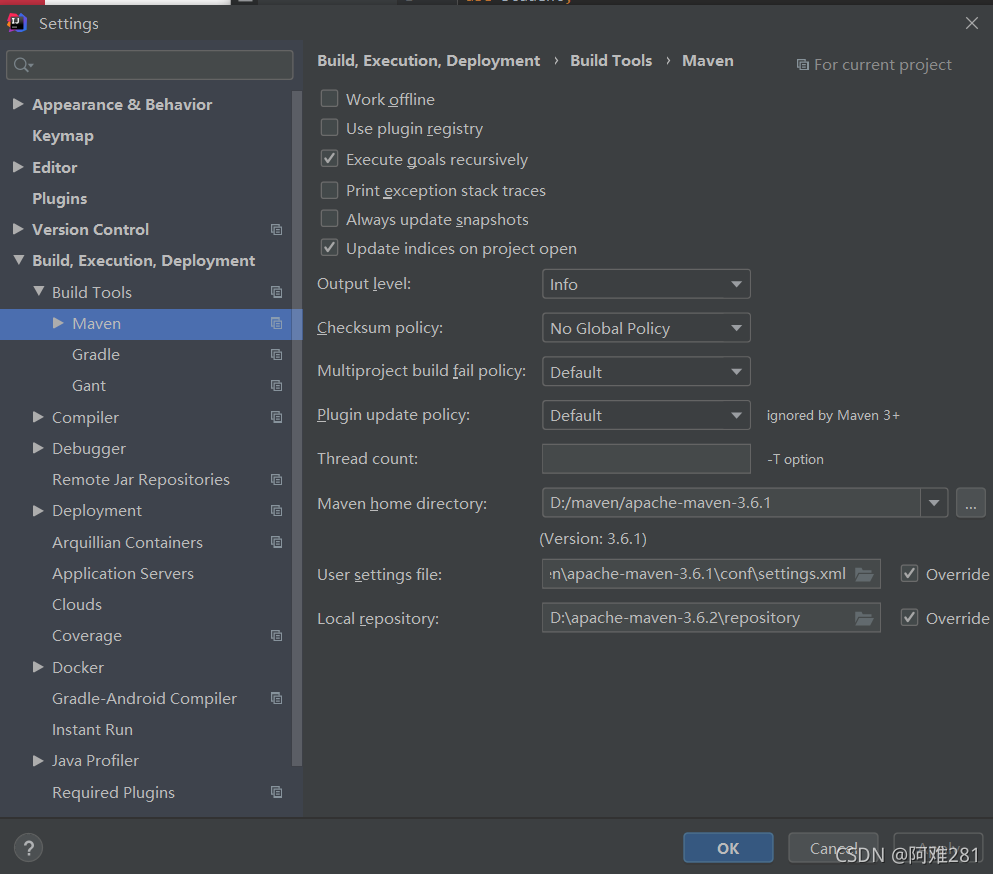The width and height of the screenshot is (993, 874).
Task: Expand the Maven subtree arrow
Action: click(58, 323)
